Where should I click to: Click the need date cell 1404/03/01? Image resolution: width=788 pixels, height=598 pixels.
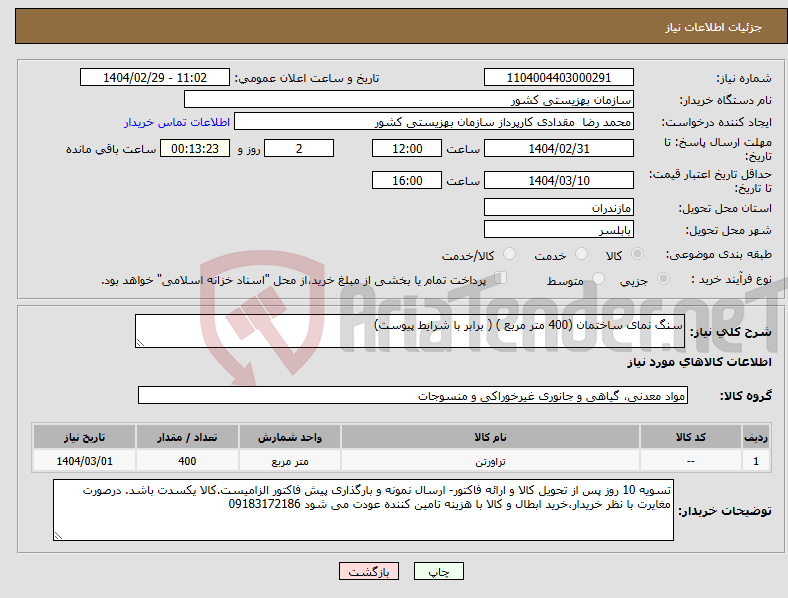[84, 461]
